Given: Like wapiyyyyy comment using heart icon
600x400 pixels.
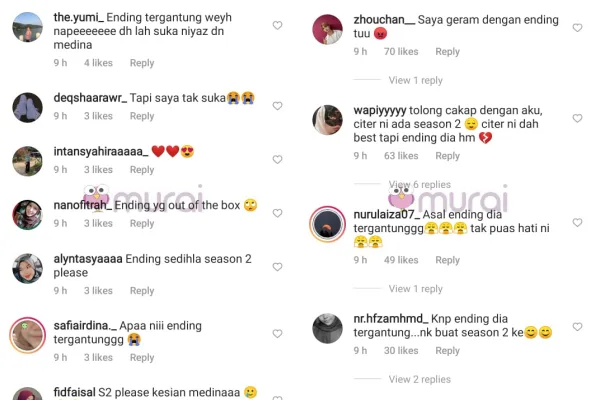Looking at the screenshot, I should tap(577, 119).
